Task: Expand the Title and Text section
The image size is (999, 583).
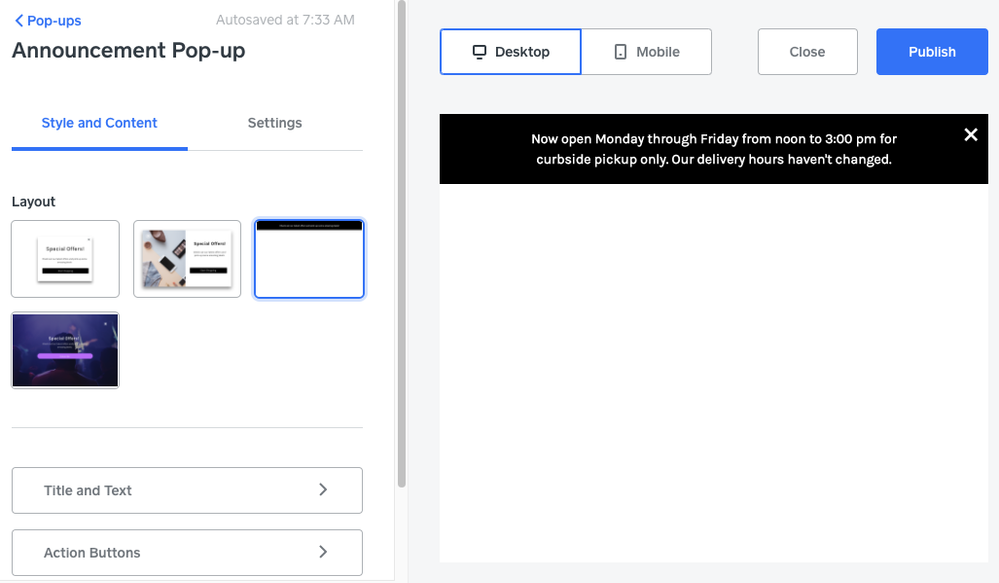Action: [187, 490]
